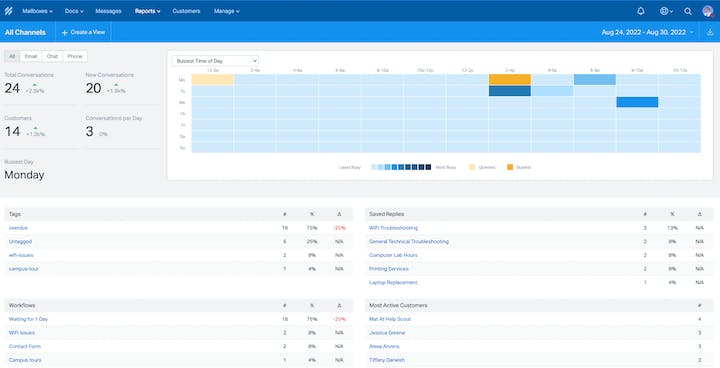Click the Conversations per Day value 3
The width and height of the screenshot is (720, 368).
(90, 131)
